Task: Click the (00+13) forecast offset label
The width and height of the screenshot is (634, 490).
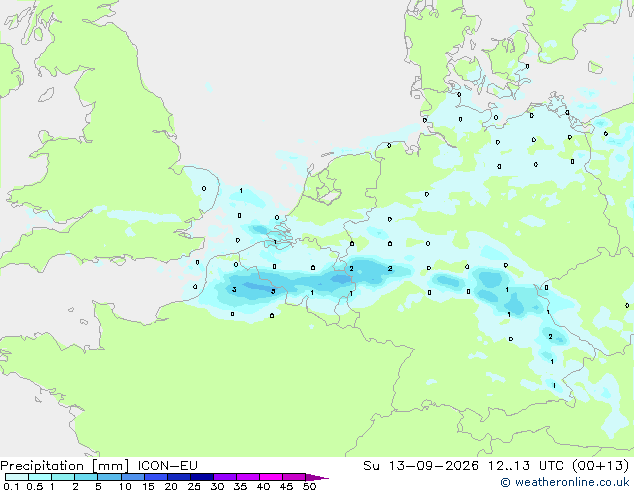Action: click(601, 465)
